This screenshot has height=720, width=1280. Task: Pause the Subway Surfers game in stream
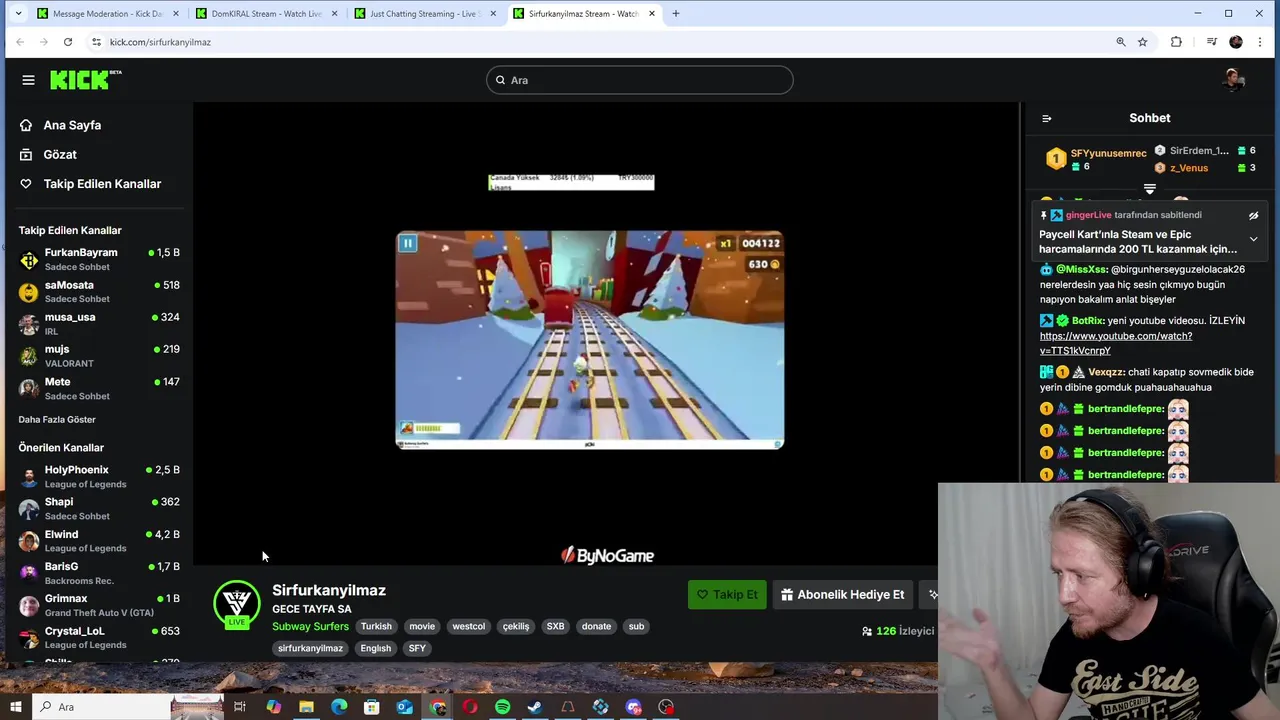(x=407, y=243)
